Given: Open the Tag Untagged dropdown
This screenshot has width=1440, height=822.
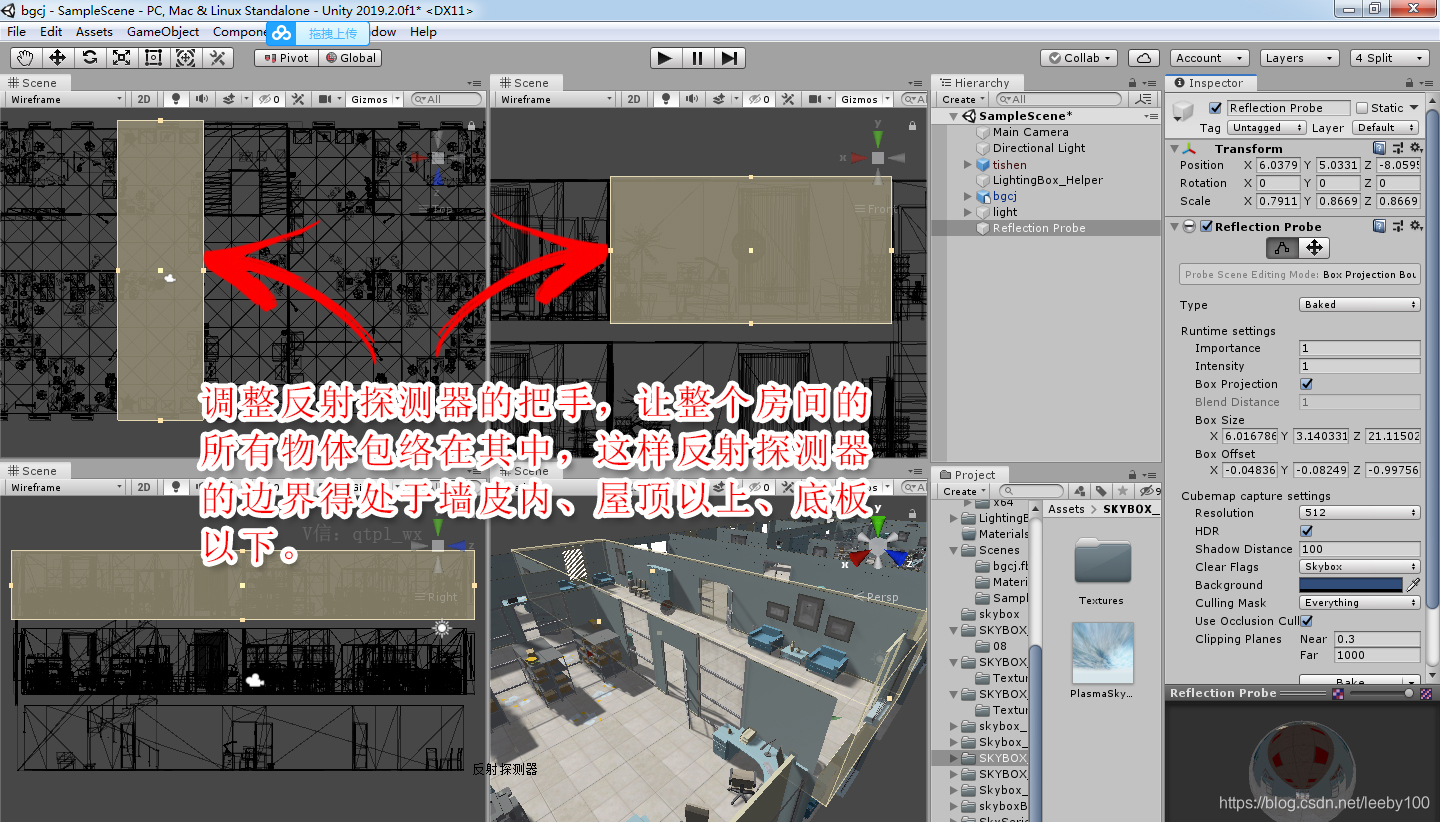Looking at the screenshot, I should point(1267,128).
